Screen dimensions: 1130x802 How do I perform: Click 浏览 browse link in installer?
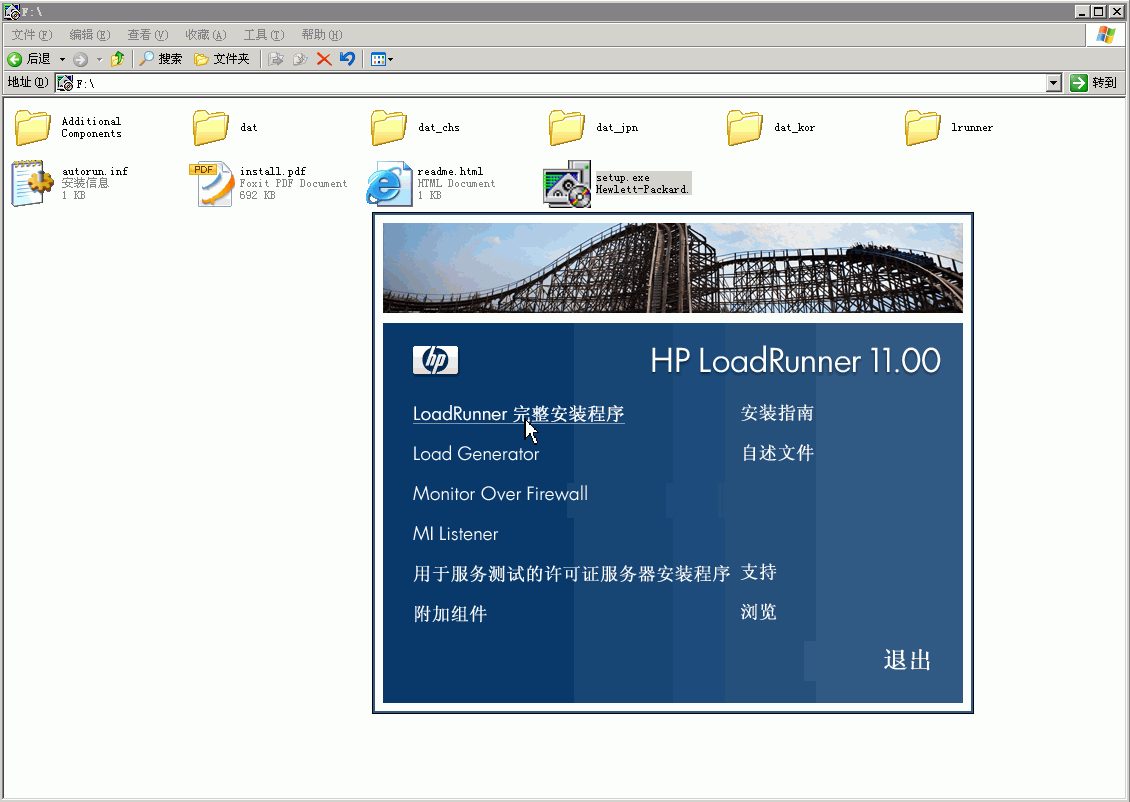(x=759, y=612)
